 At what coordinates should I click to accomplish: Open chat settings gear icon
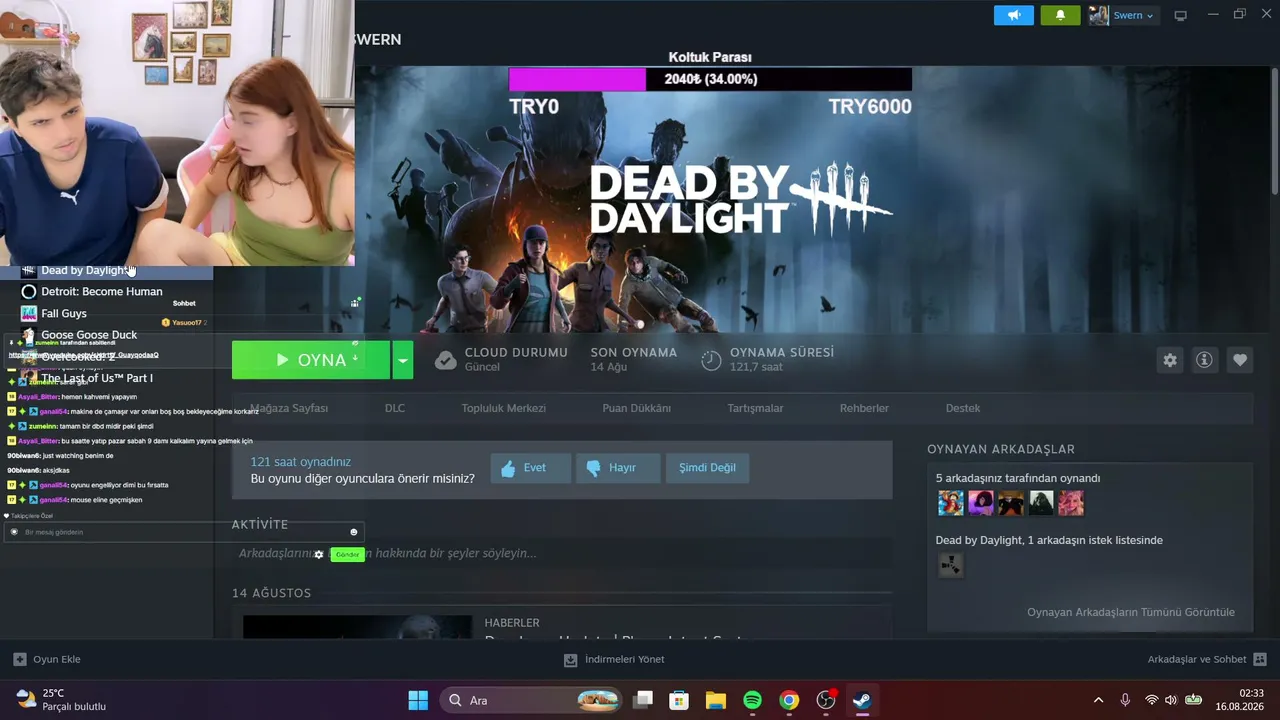tap(319, 554)
